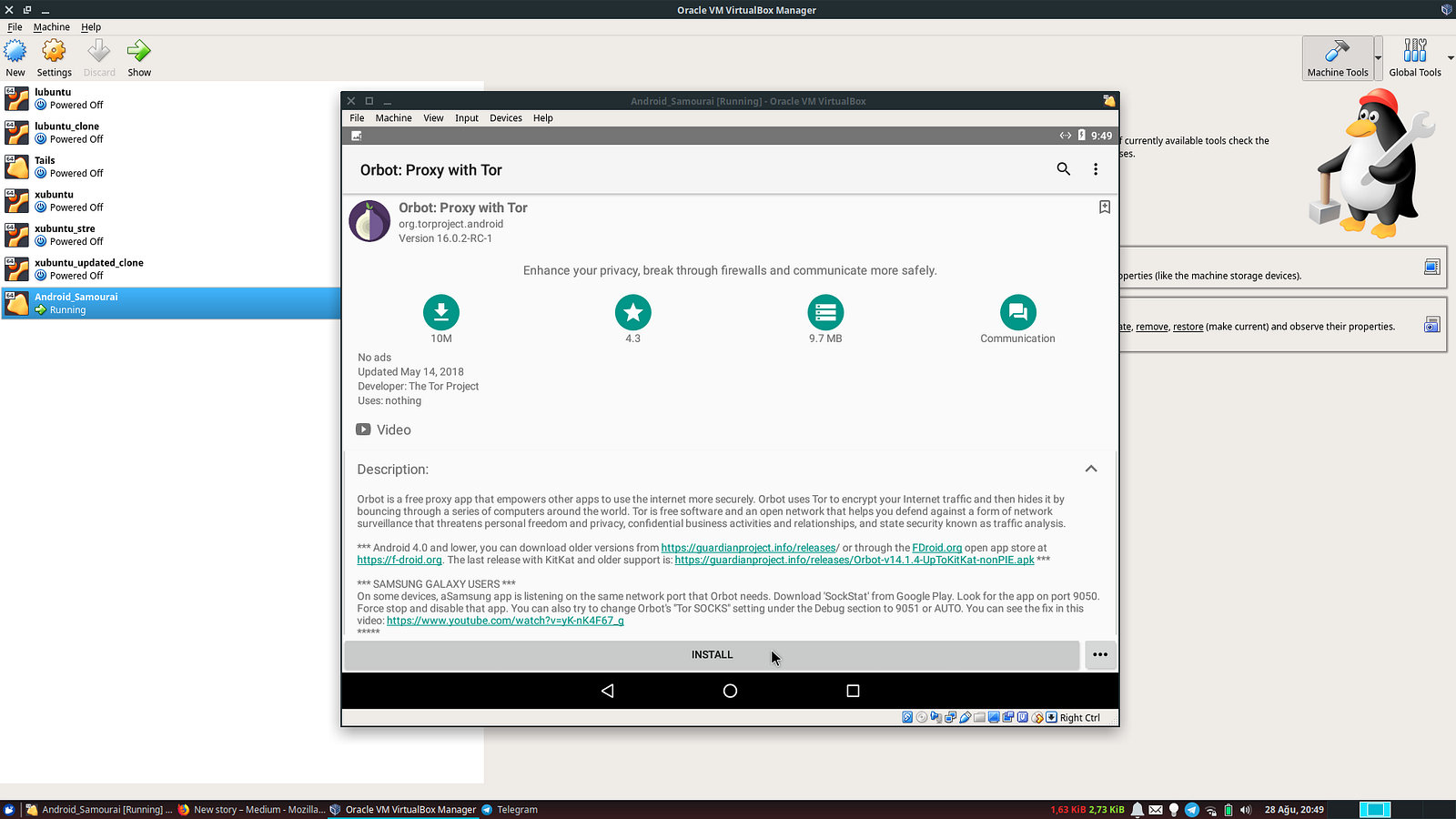
Task: Click the hard disk activity icon in VM status bar
Action: click(x=907, y=717)
